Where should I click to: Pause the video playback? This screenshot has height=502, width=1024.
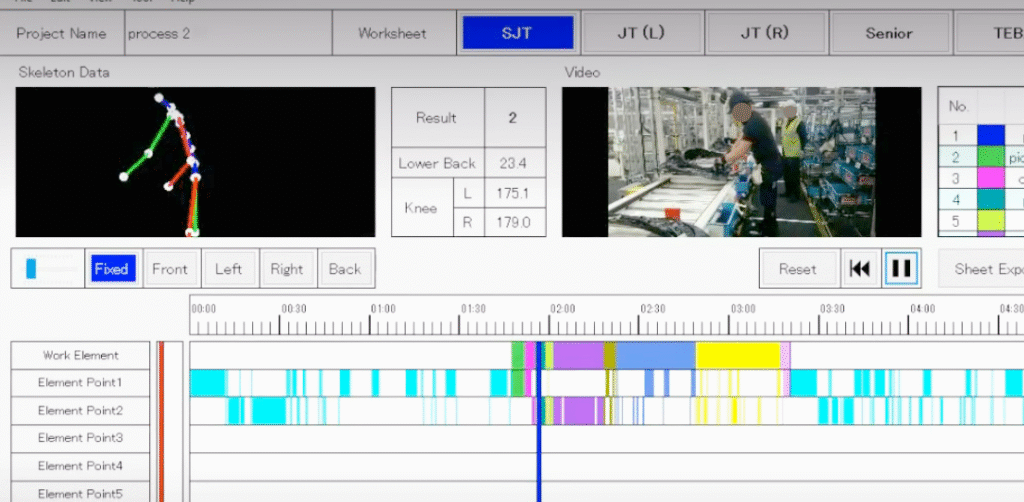(x=901, y=268)
